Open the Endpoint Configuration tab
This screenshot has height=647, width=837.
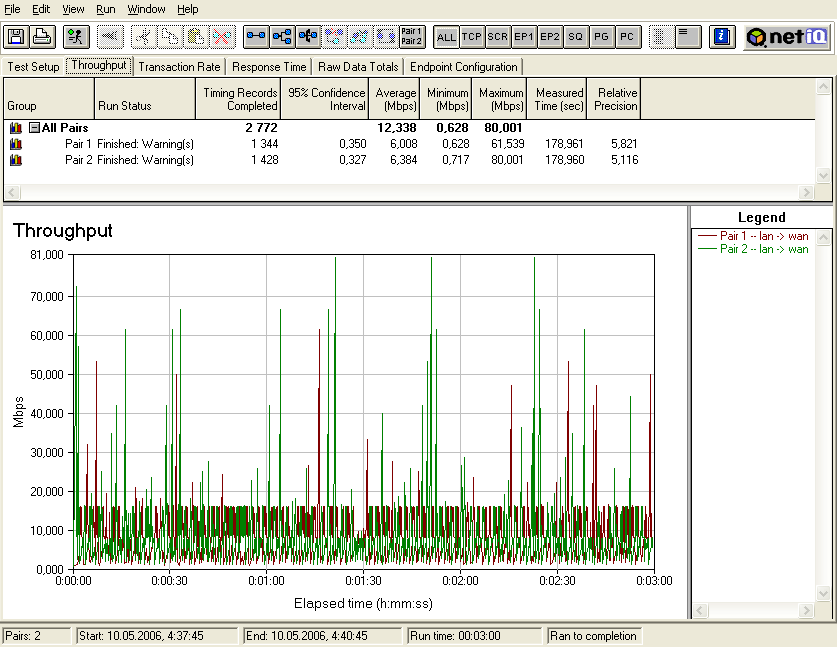(x=464, y=67)
